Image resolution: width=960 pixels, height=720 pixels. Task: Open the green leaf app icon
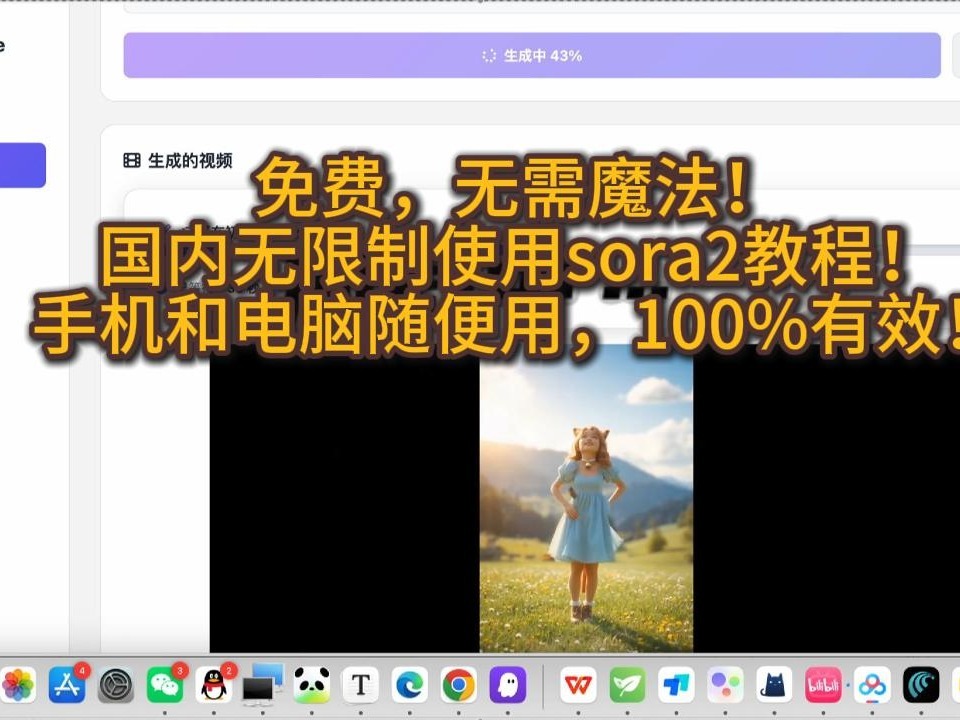tap(627, 685)
